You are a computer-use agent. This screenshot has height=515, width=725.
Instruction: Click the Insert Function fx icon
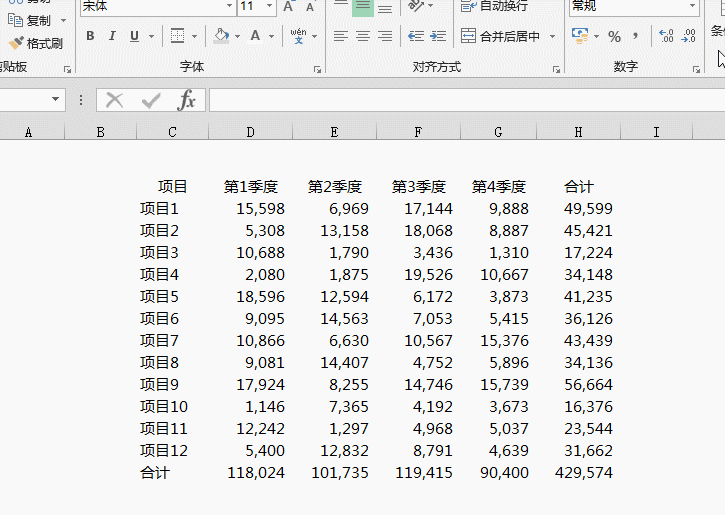point(186,100)
